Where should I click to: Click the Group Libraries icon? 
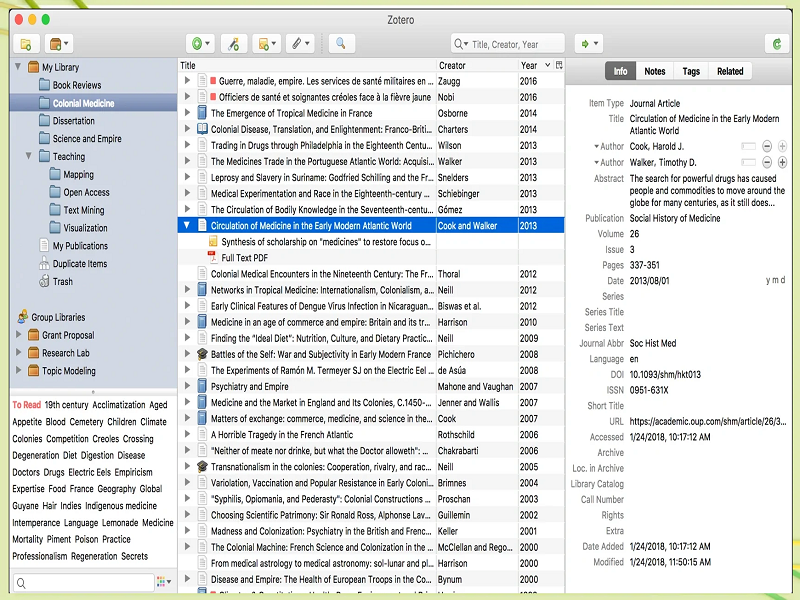pyautogui.click(x=23, y=317)
